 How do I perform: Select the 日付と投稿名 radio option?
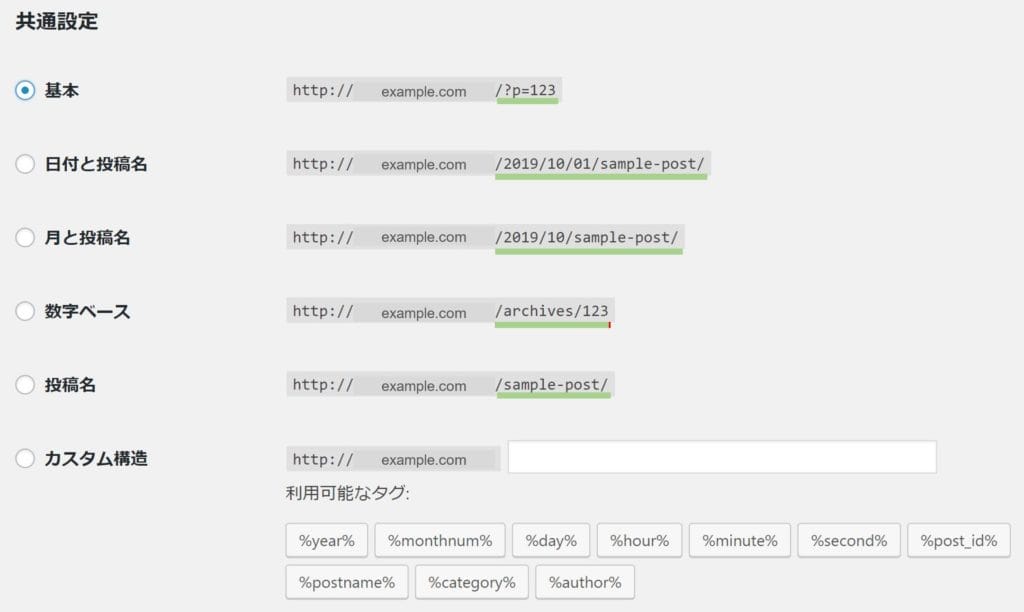click(25, 164)
